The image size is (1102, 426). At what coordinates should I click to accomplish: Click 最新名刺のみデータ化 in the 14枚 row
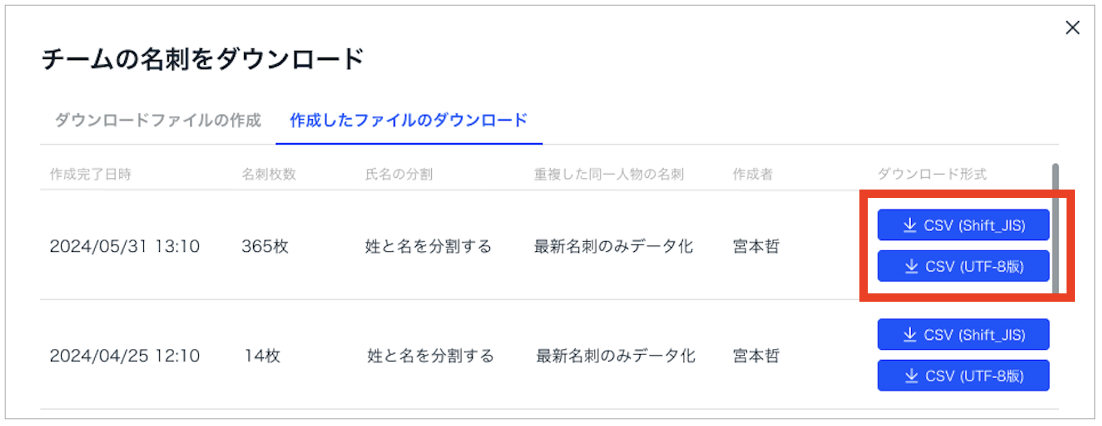click(616, 355)
